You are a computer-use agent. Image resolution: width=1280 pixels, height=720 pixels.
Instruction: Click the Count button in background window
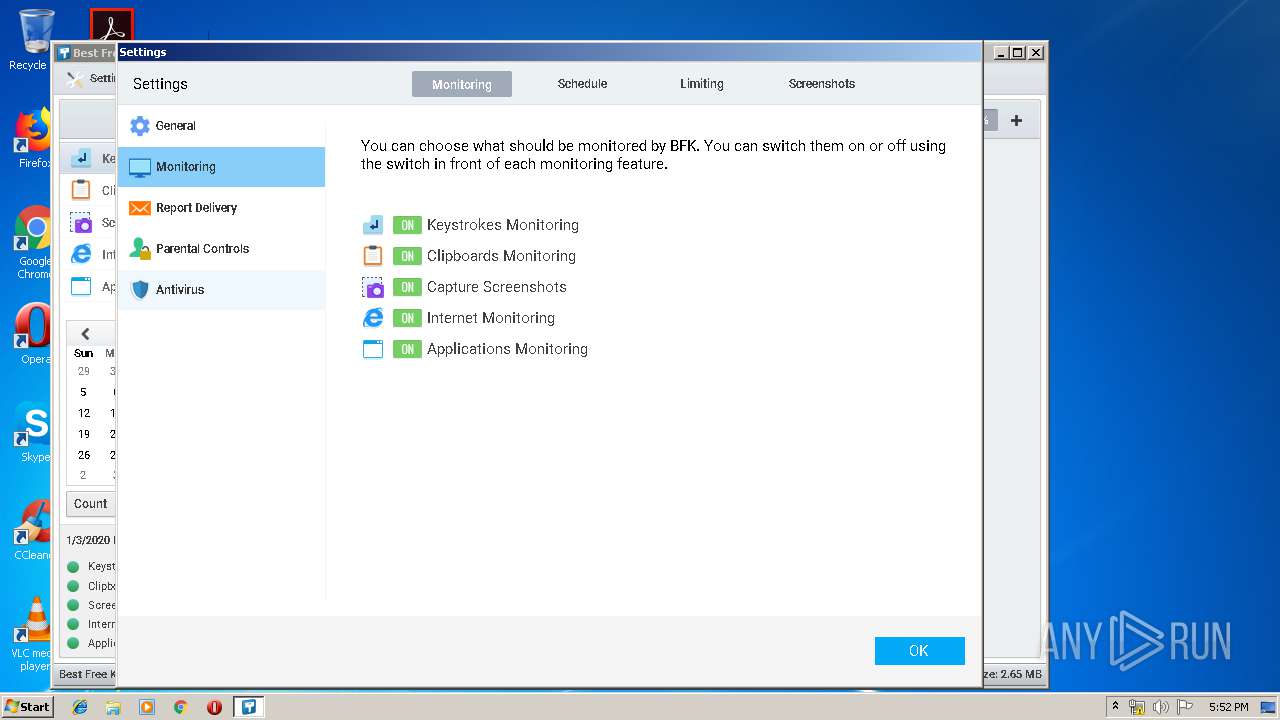[x=91, y=504]
